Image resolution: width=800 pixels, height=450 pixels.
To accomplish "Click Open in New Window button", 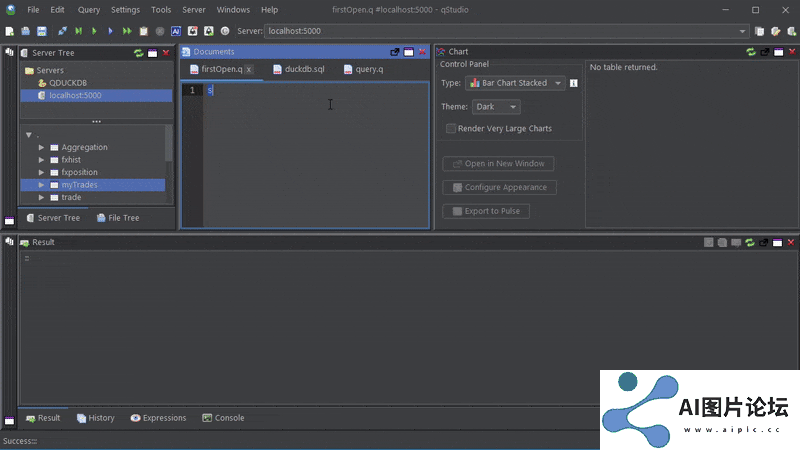I will pyautogui.click(x=498, y=164).
